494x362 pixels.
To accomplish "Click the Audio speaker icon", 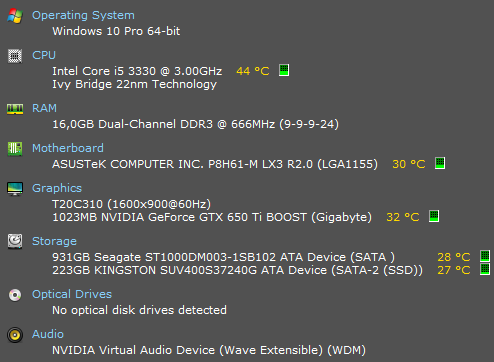I will point(15,335).
